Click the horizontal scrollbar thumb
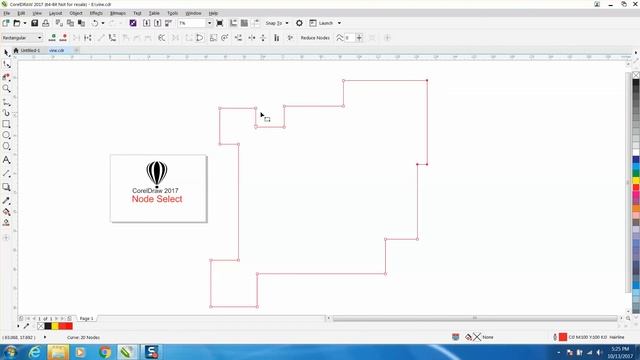Screen dimensions: 640x360 pos(475,318)
